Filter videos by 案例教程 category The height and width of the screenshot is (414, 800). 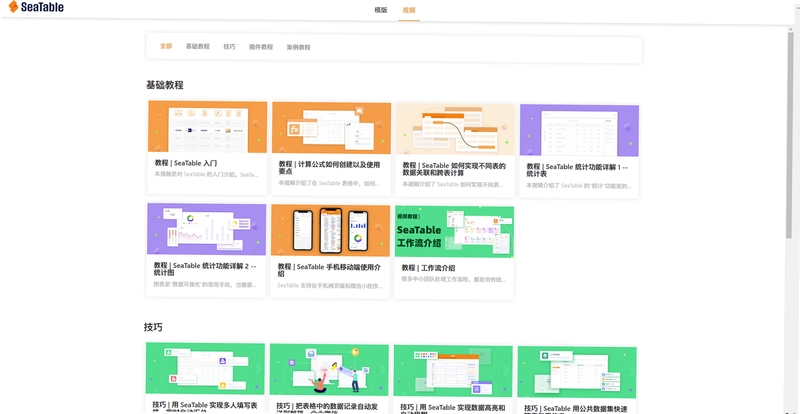pyautogui.click(x=298, y=47)
